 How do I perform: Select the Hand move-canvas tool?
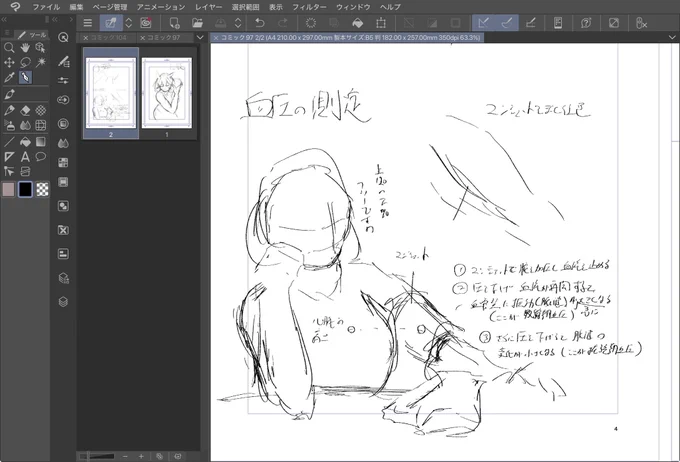tap(25, 48)
